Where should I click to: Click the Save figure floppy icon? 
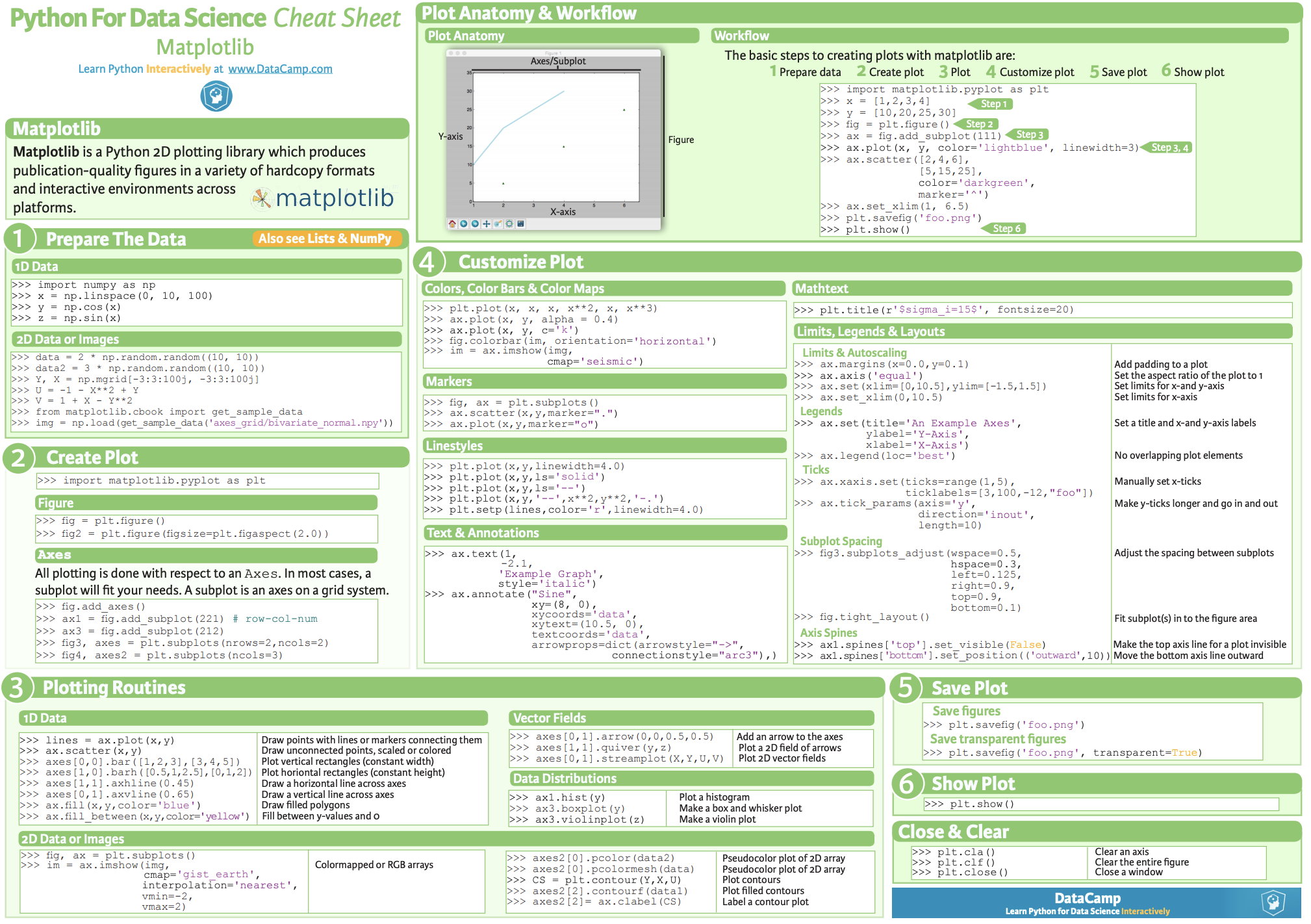click(521, 224)
